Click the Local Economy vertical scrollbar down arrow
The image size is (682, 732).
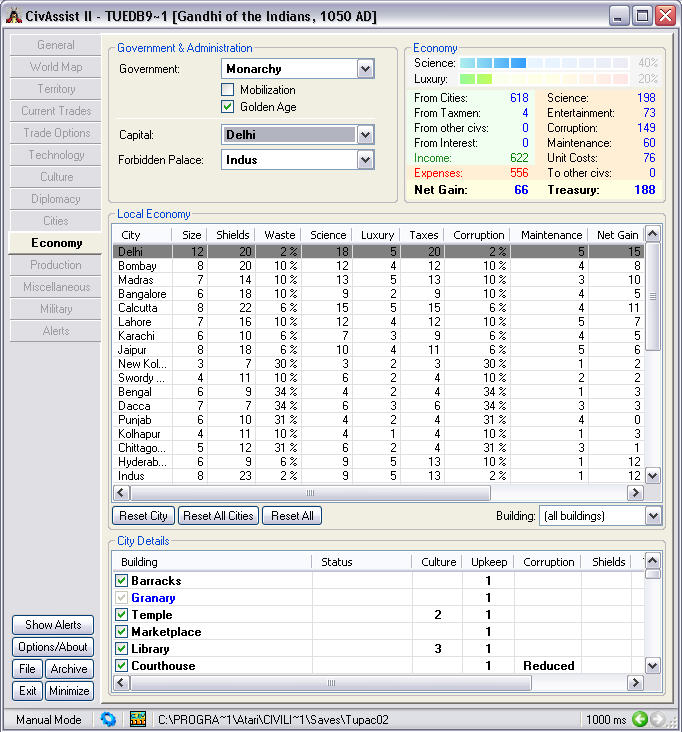tap(653, 476)
